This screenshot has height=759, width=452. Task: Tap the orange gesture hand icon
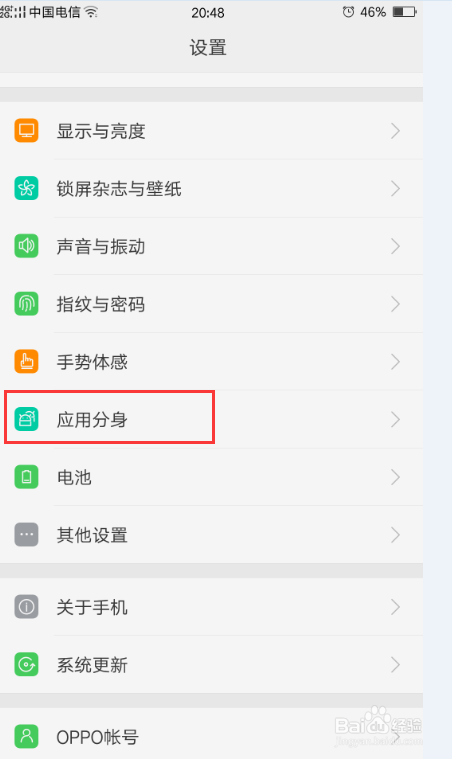26,362
